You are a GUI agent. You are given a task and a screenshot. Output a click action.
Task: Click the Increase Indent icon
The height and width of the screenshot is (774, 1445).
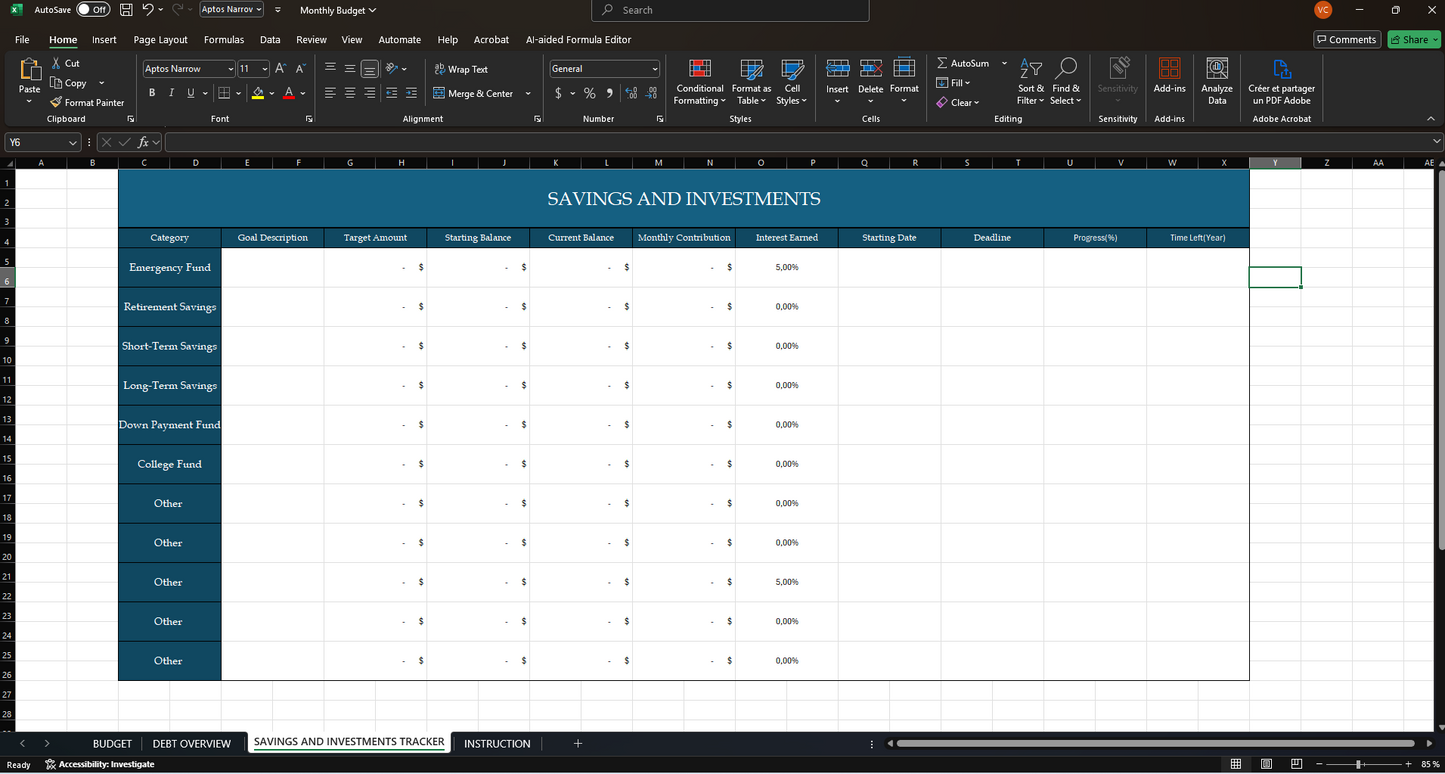pos(412,93)
